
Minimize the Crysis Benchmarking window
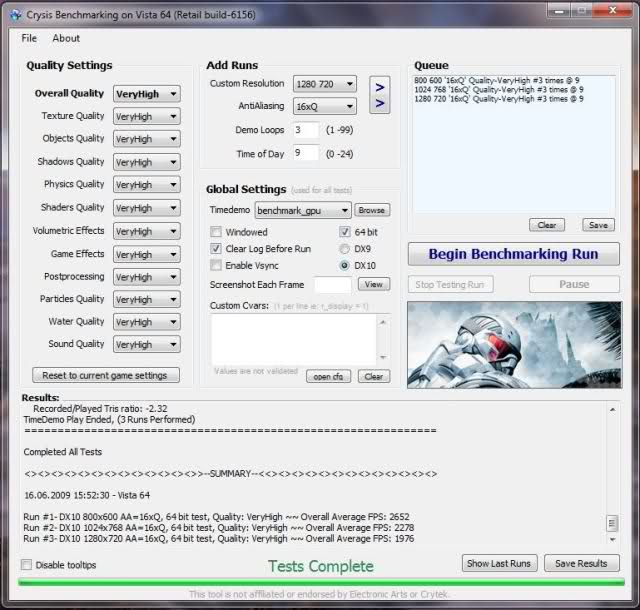[x=559, y=11]
